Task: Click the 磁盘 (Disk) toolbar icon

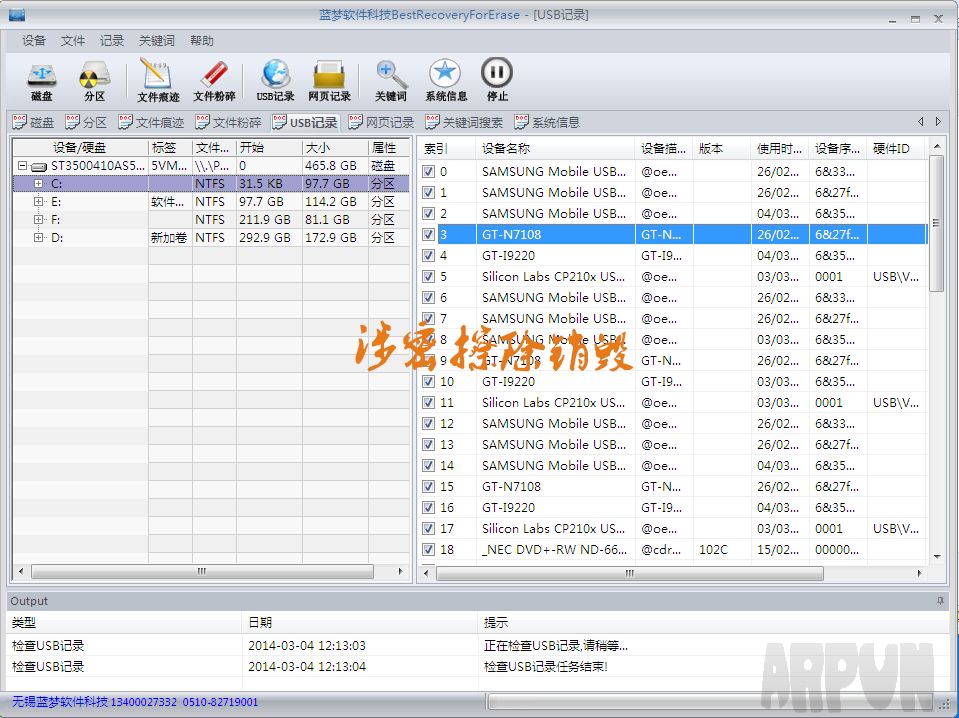Action: pos(41,81)
